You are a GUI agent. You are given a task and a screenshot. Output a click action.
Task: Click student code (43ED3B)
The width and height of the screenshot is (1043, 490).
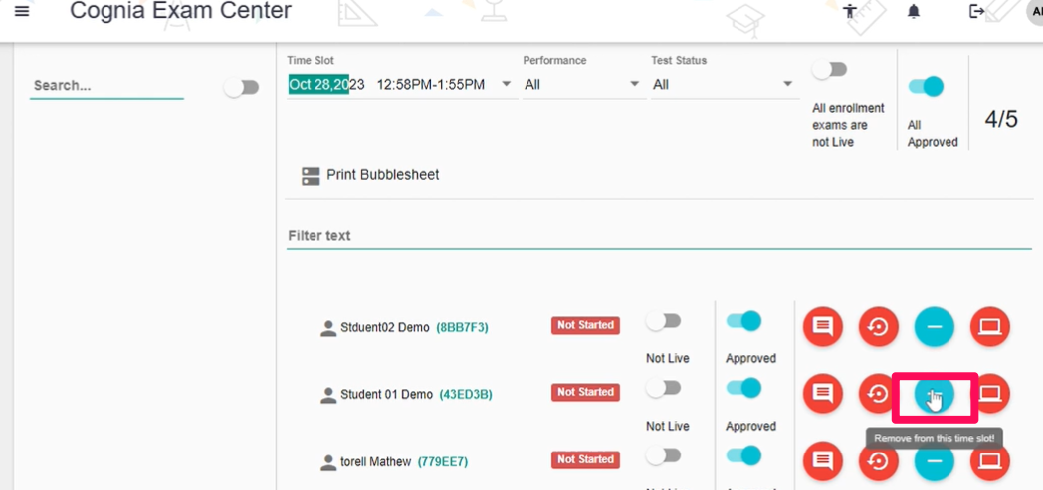466,395
